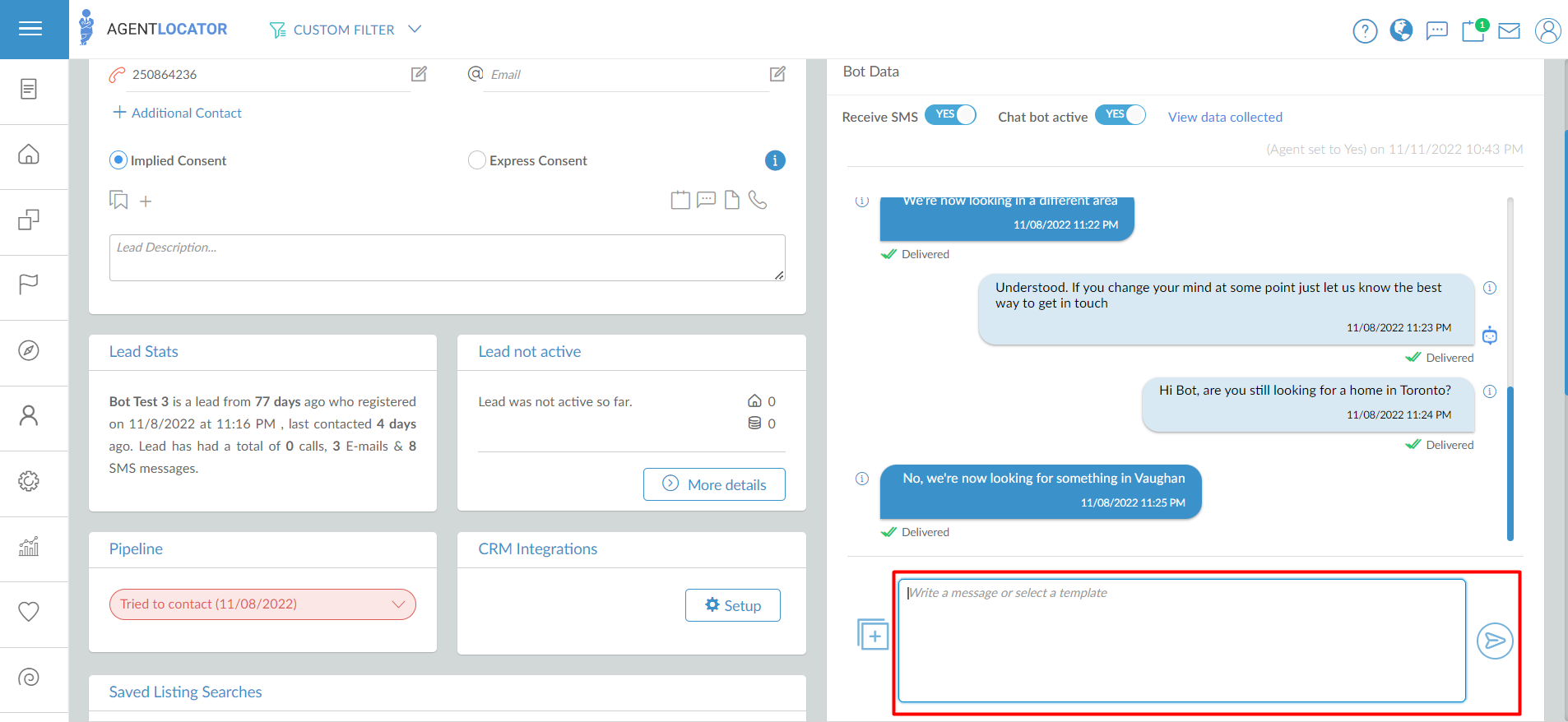
Task: Click the Email input field
Action: click(x=625, y=74)
